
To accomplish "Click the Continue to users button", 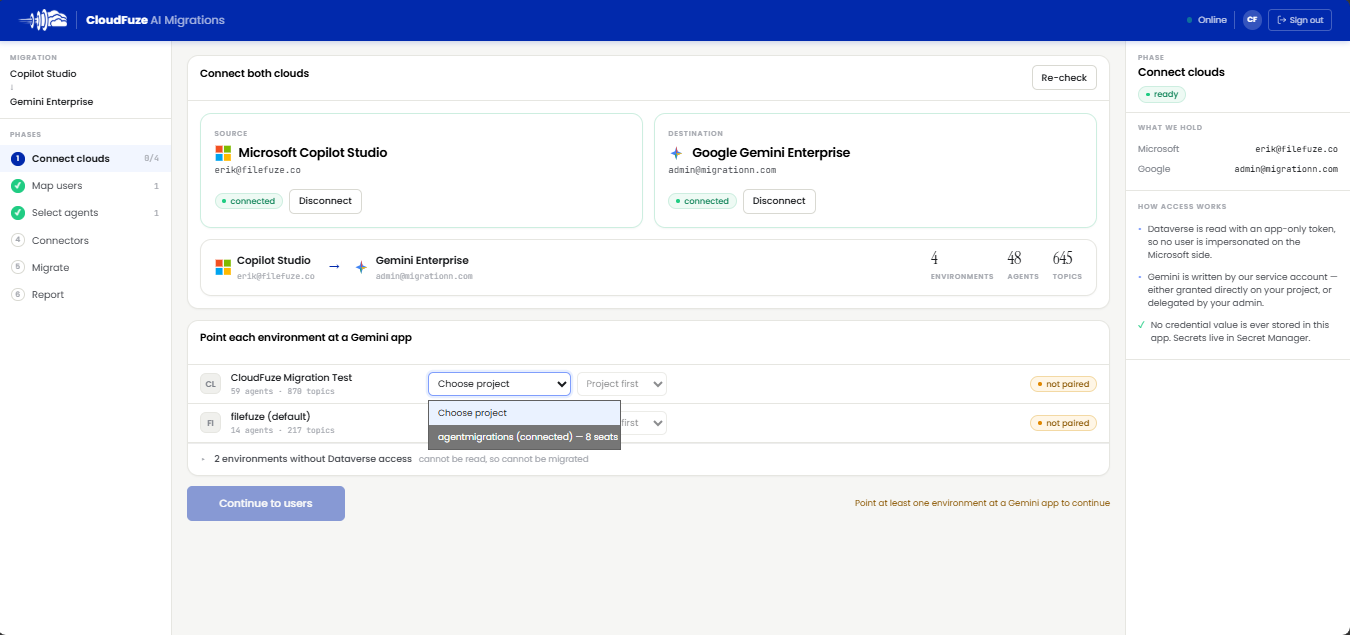I will click(x=266, y=503).
